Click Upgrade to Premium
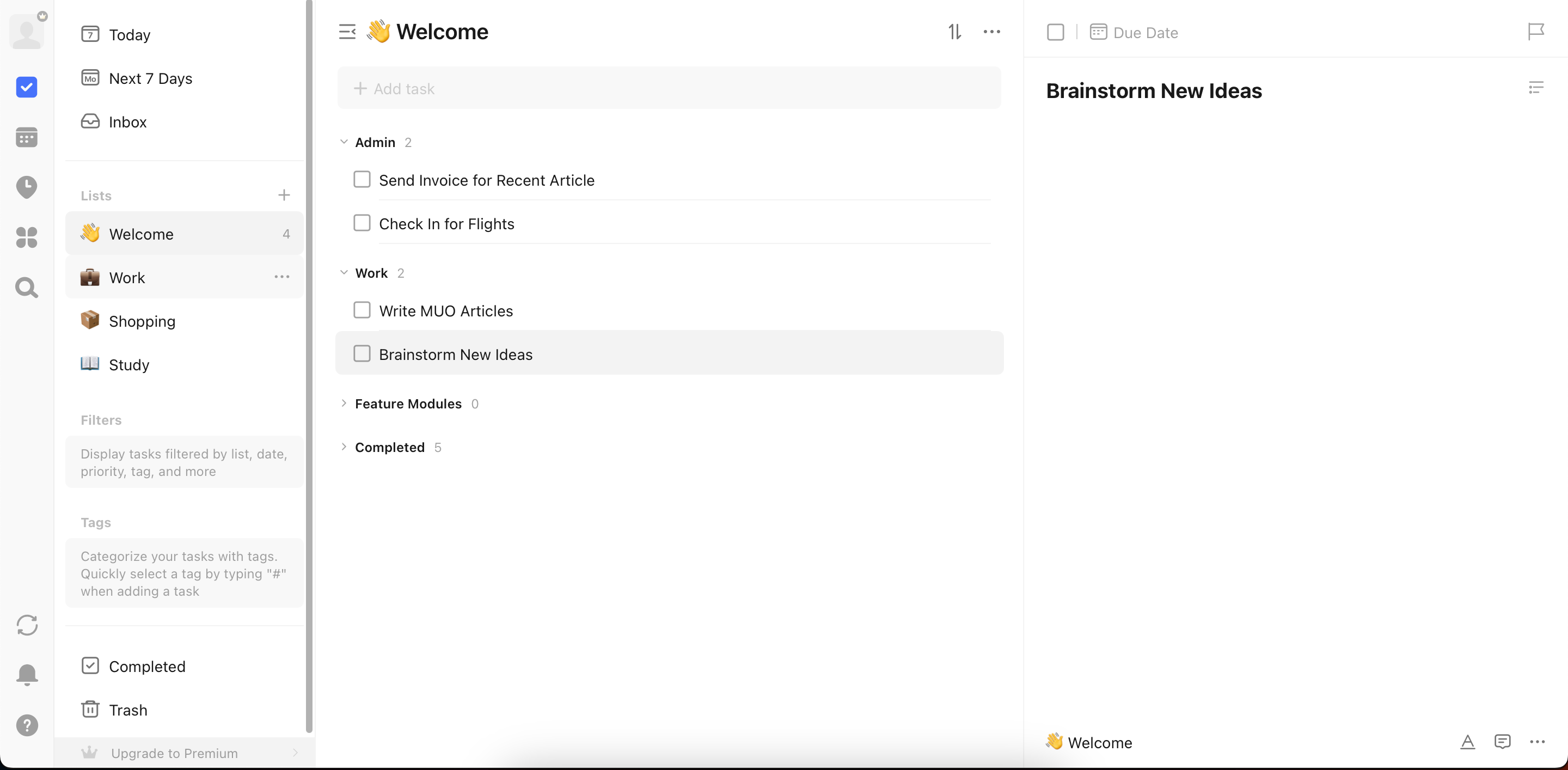The image size is (1568, 770). pyautogui.click(x=174, y=753)
